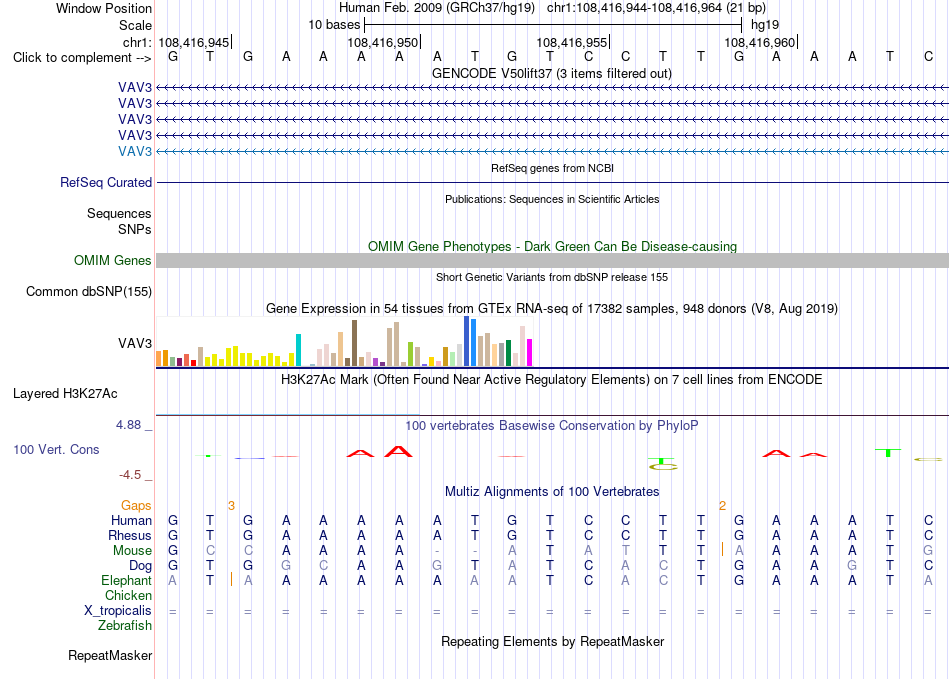Click the ruler coordinate "108,416,955"
This screenshot has height=679, width=950.
[x=571, y=42]
